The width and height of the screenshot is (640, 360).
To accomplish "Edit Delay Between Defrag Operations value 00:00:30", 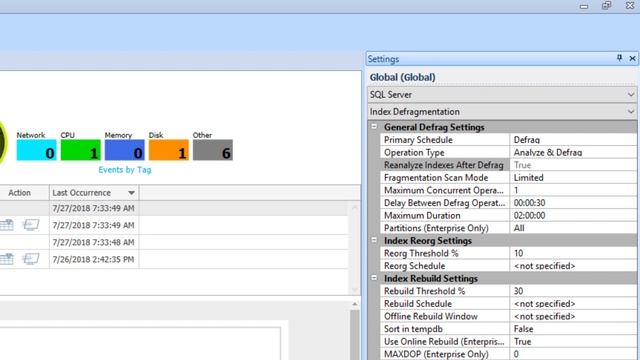I will tap(573, 203).
